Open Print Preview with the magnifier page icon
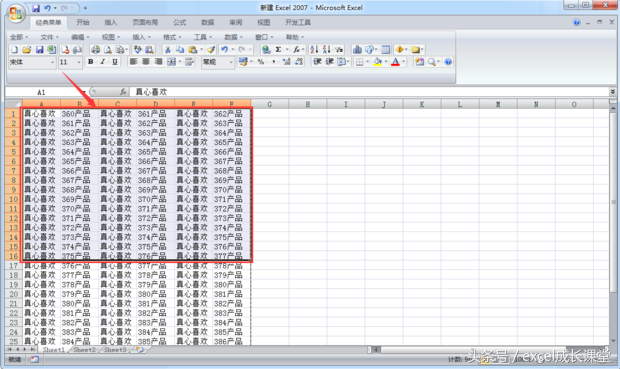620x369 pixels. point(108,49)
